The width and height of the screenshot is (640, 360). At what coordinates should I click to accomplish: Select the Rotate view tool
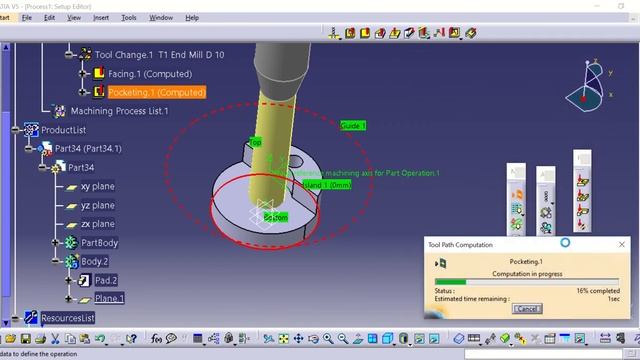313,338
